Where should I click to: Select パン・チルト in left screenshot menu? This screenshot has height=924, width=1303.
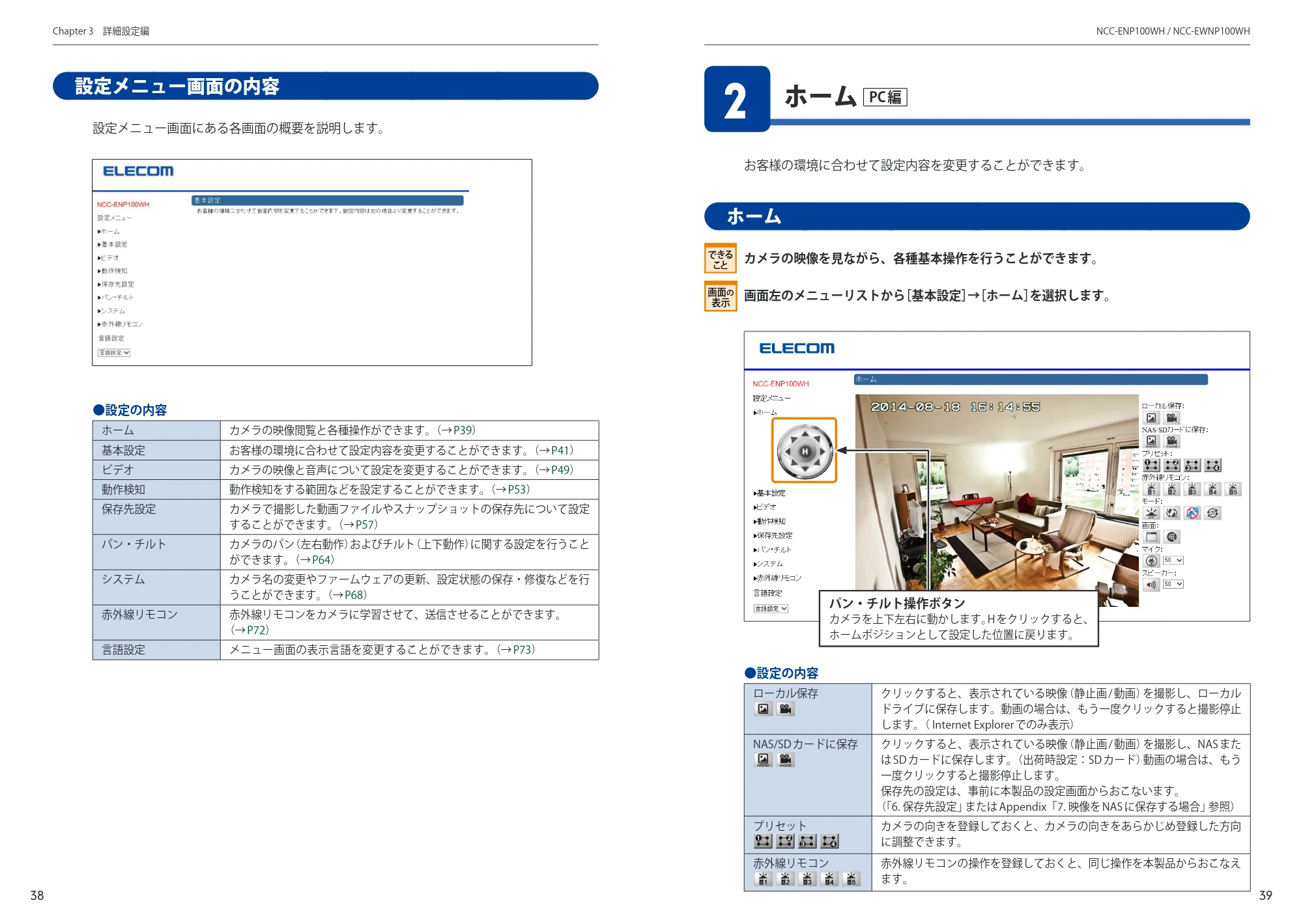(116, 298)
